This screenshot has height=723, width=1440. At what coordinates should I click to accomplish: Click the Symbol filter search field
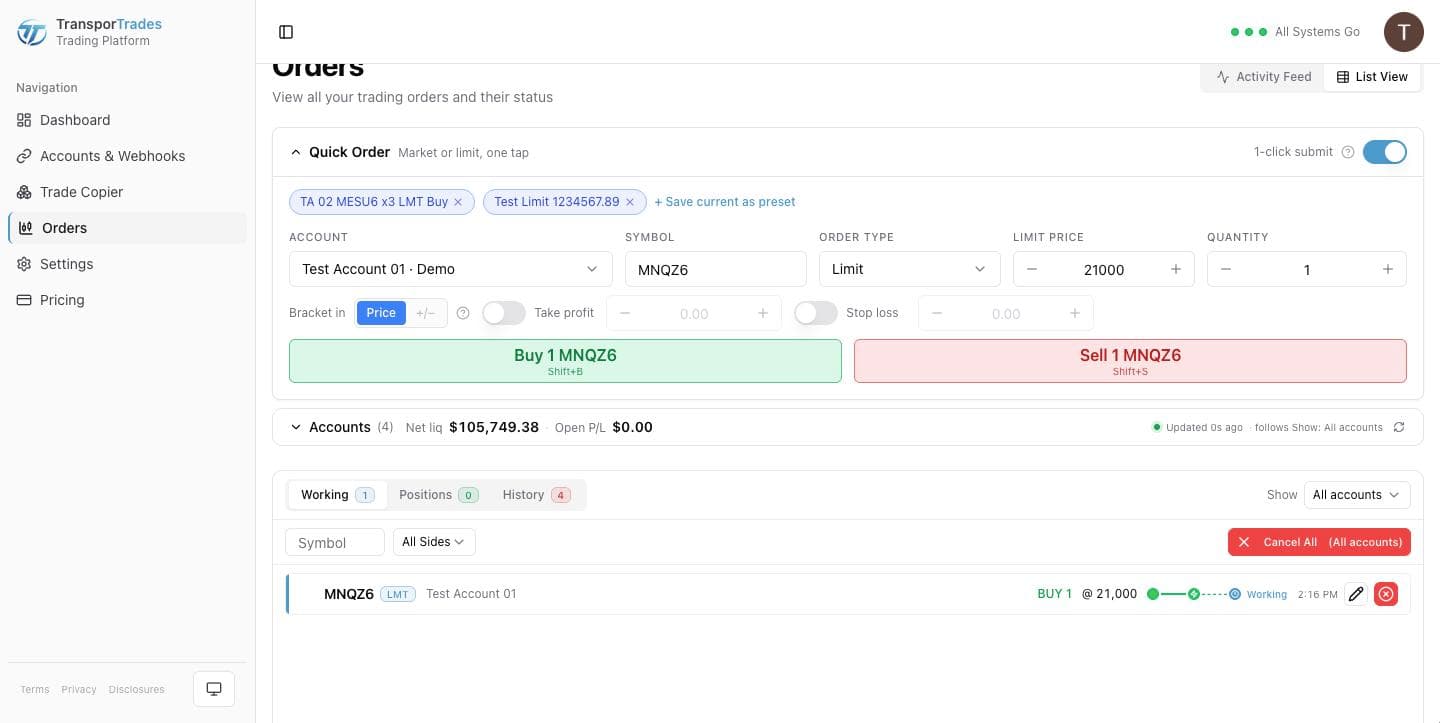click(335, 542)
